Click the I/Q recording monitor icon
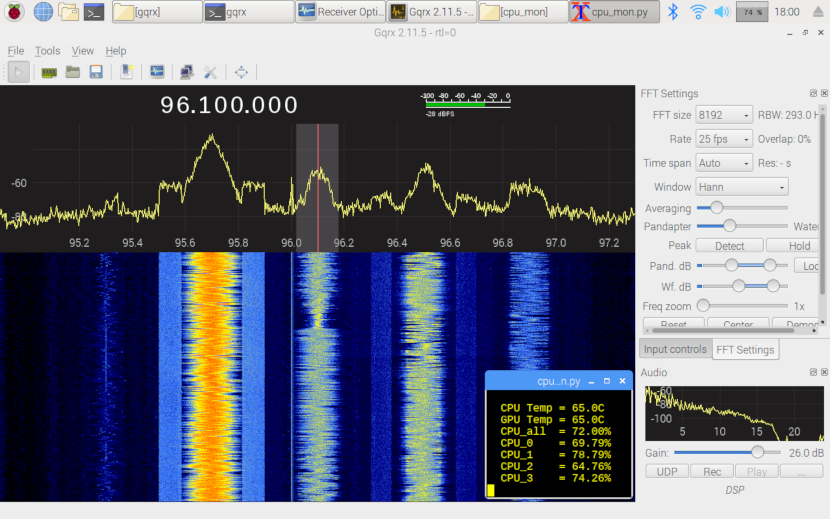830x519 pixels. point(157,71)
